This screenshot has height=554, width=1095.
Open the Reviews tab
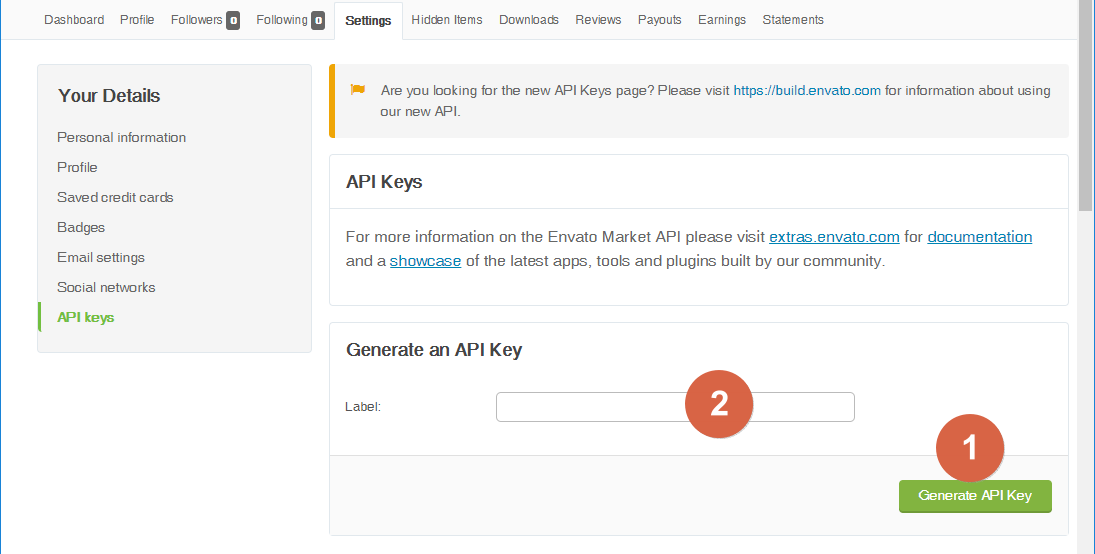[x=598, y=20]
